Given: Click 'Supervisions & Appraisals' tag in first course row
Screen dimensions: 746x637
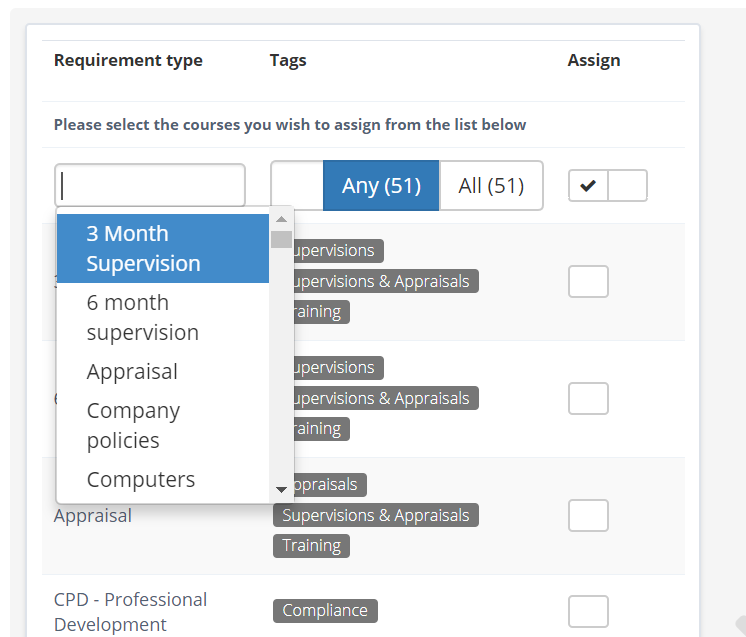Looking at the screenshot, I should coord(386,281).
